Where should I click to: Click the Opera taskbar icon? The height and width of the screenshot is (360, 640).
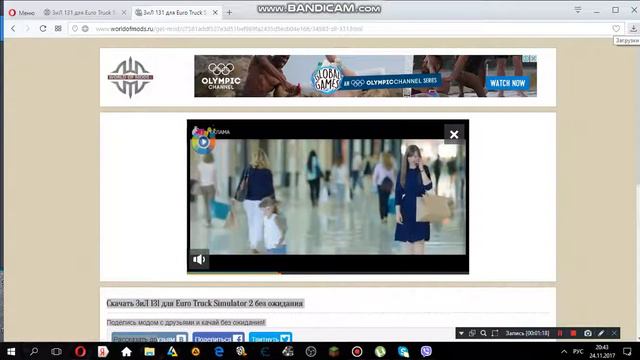tap(80, 351)
